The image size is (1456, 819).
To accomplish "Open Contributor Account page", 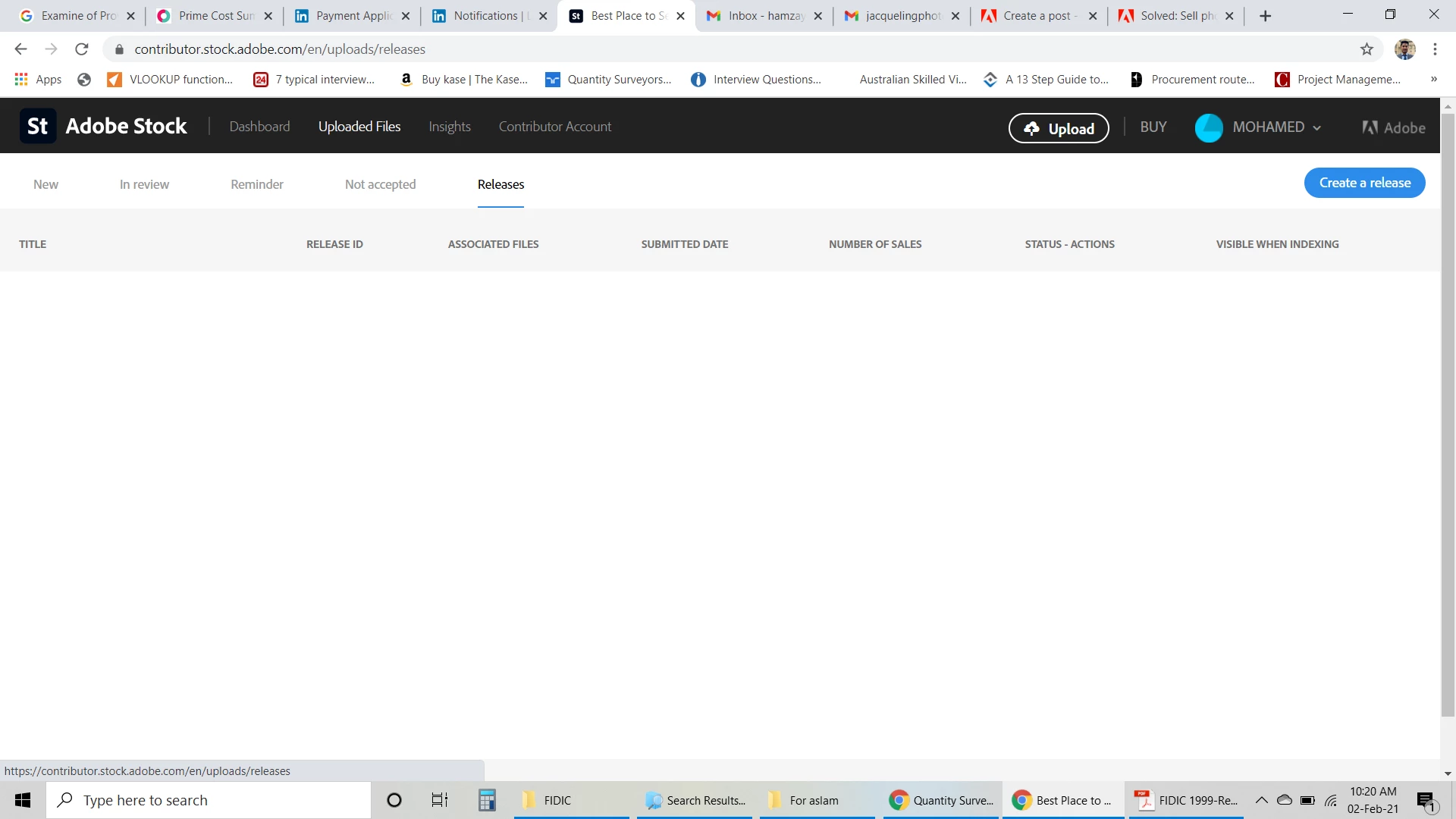I will pyautogui.click(x=554, y=127).
